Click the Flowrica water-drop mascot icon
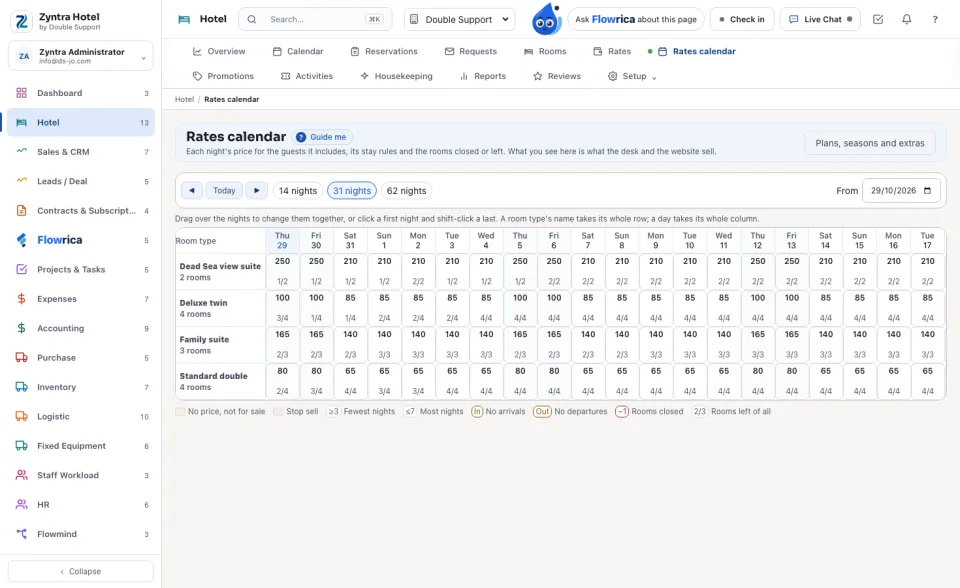This screenshot has height=588, width=960. (x=546, y=19)
